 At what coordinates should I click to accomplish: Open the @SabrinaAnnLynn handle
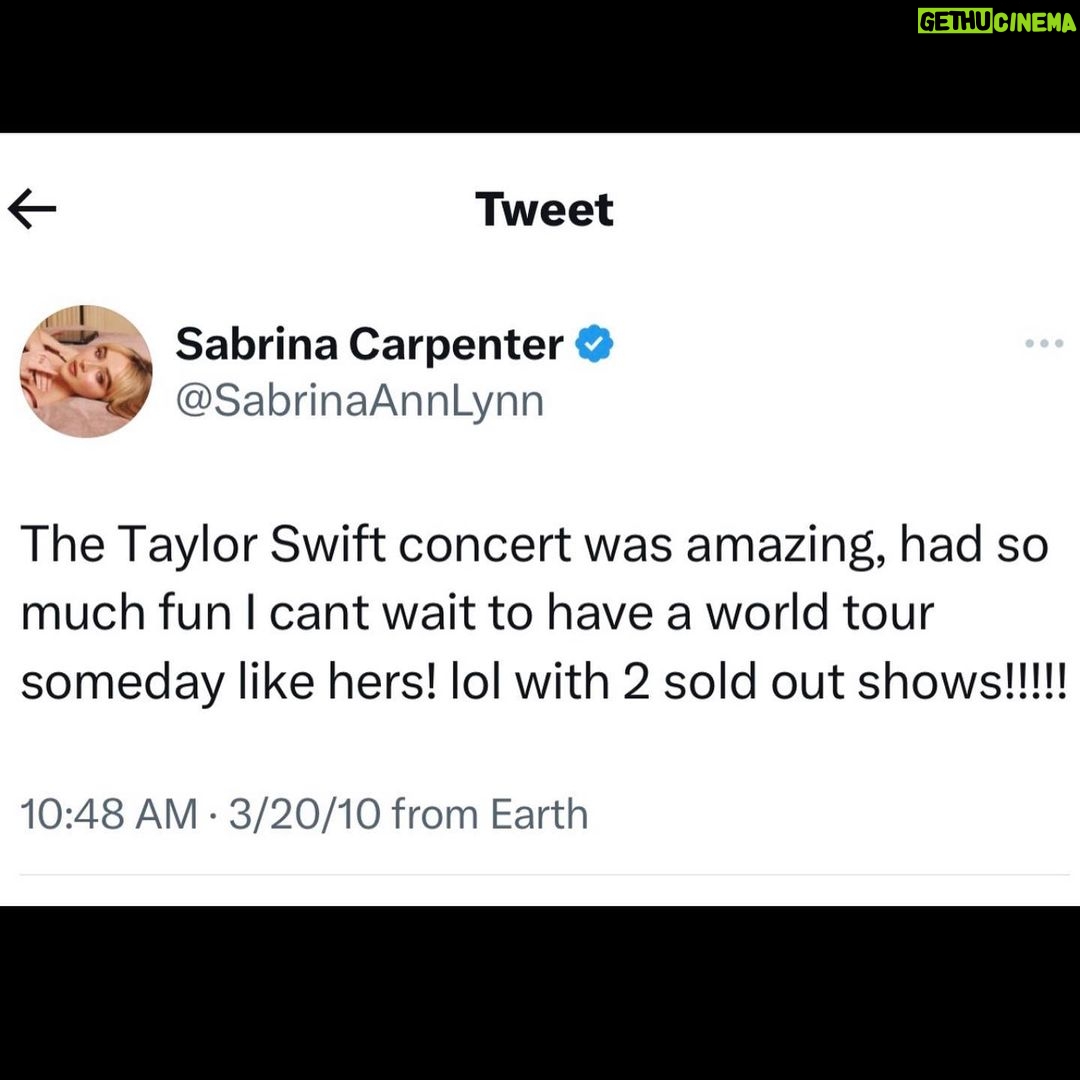click(360, 401)
